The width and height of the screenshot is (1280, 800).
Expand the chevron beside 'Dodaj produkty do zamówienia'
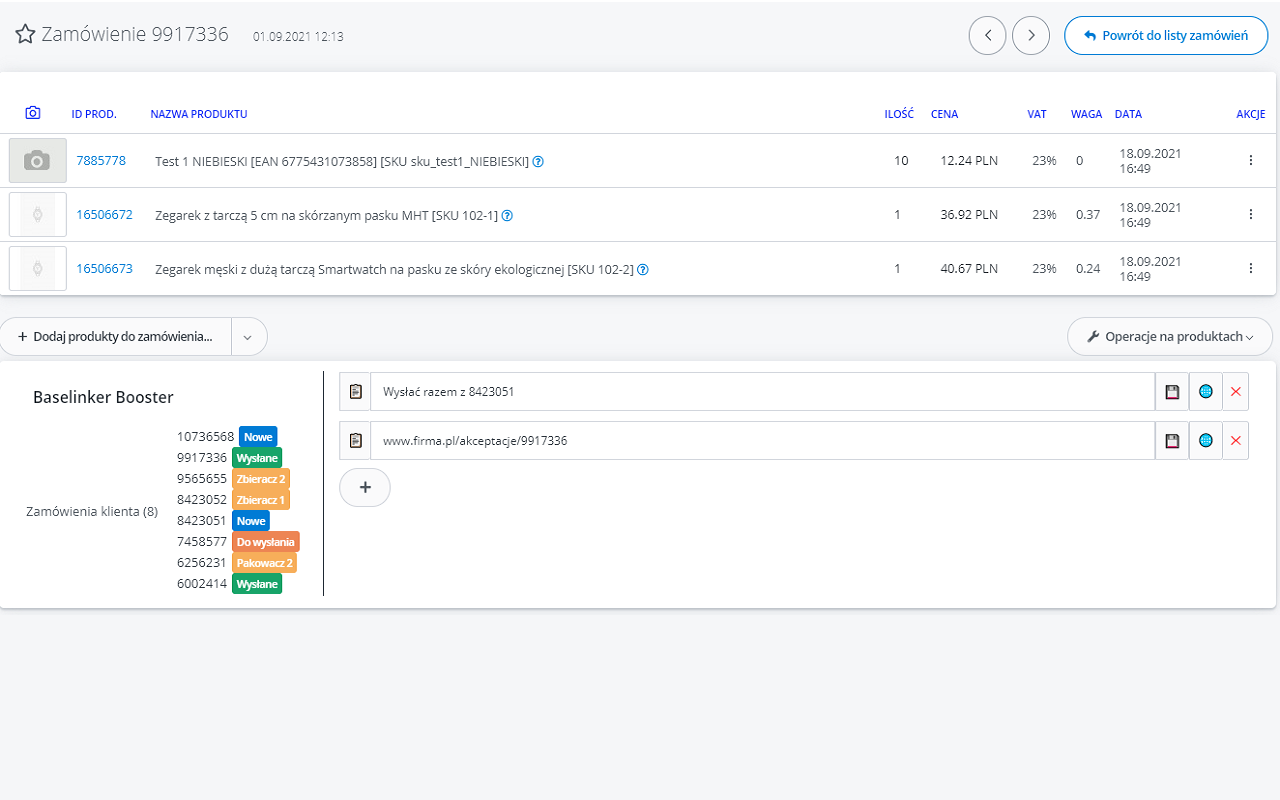(x=247, y=336)
